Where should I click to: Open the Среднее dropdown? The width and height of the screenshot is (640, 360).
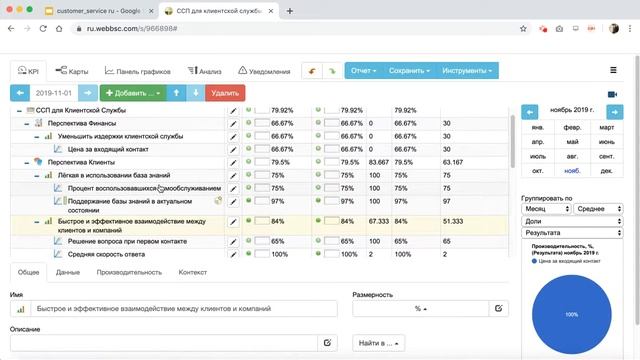click(x=598, y=209)
